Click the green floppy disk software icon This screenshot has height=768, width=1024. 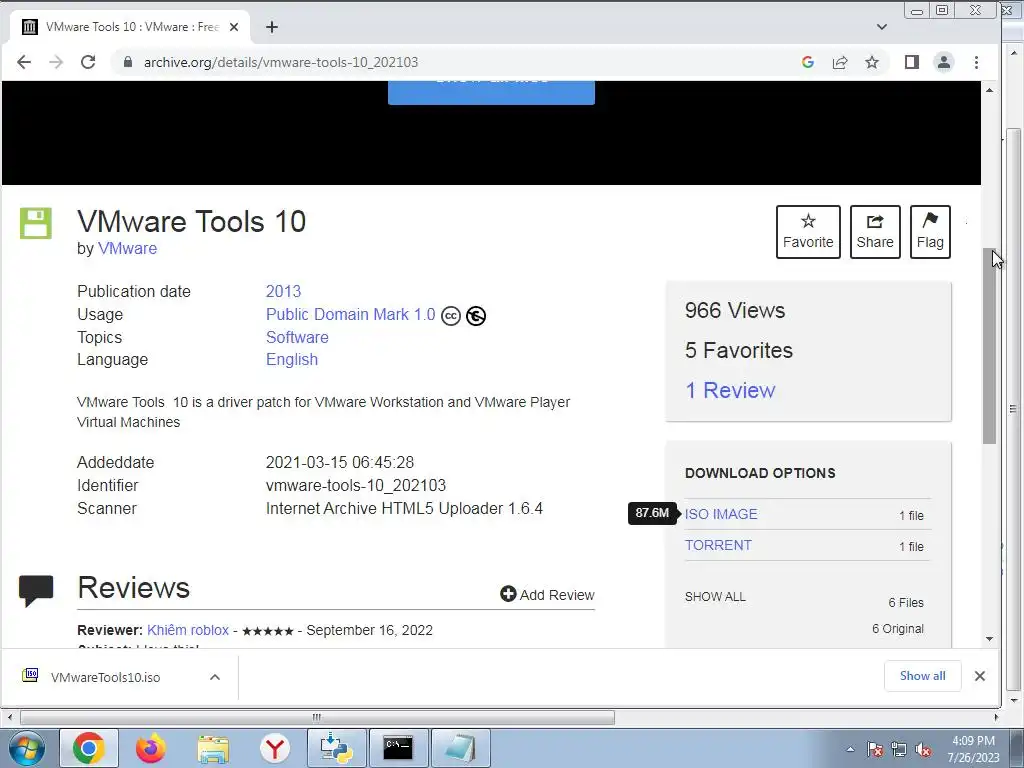36,223
